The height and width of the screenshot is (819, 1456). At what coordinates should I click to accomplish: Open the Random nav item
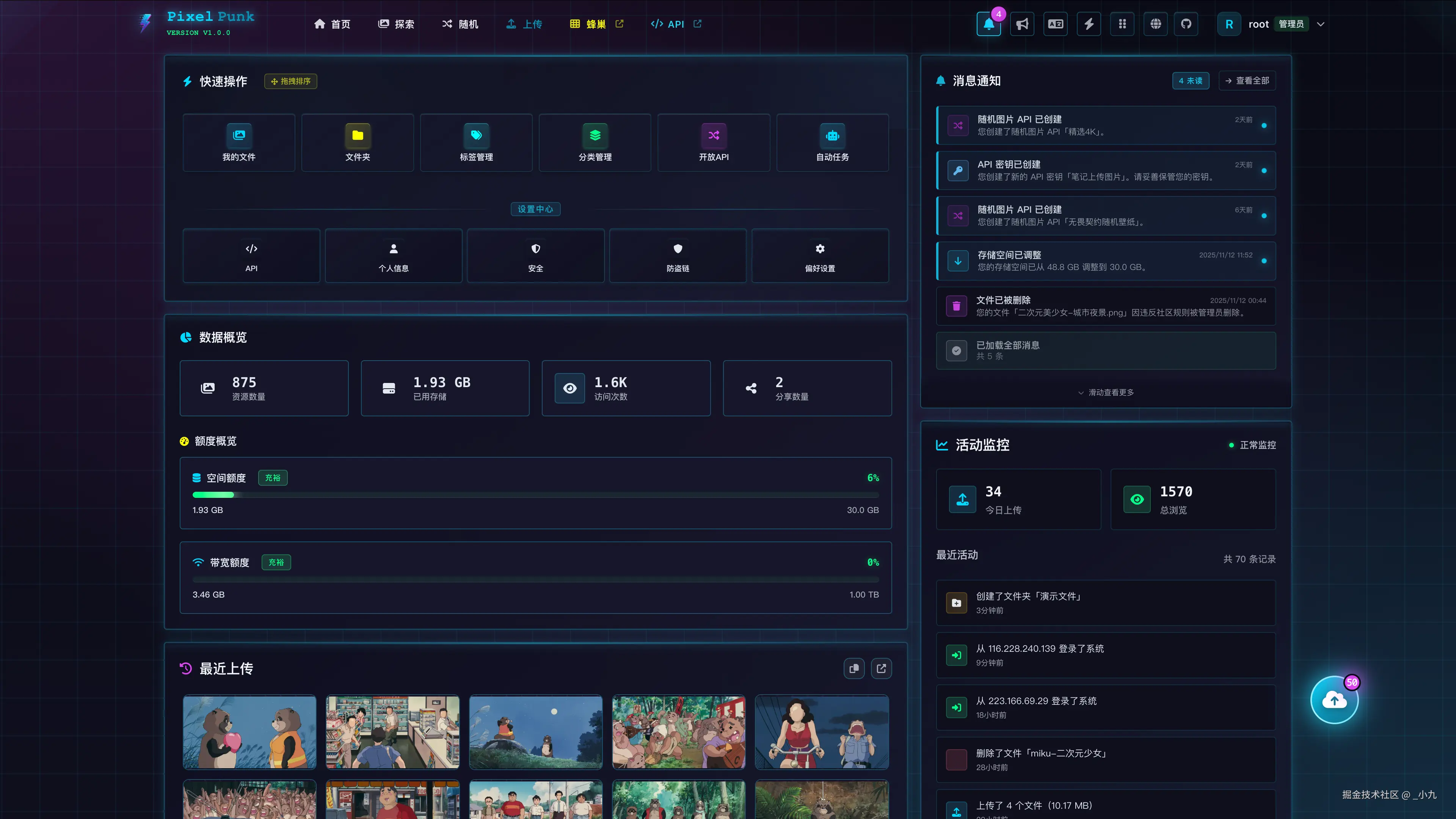(460, 24)
